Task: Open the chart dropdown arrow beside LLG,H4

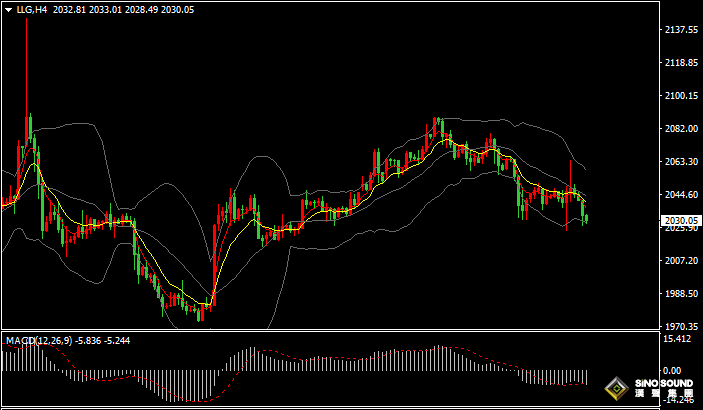Action: 7,9
